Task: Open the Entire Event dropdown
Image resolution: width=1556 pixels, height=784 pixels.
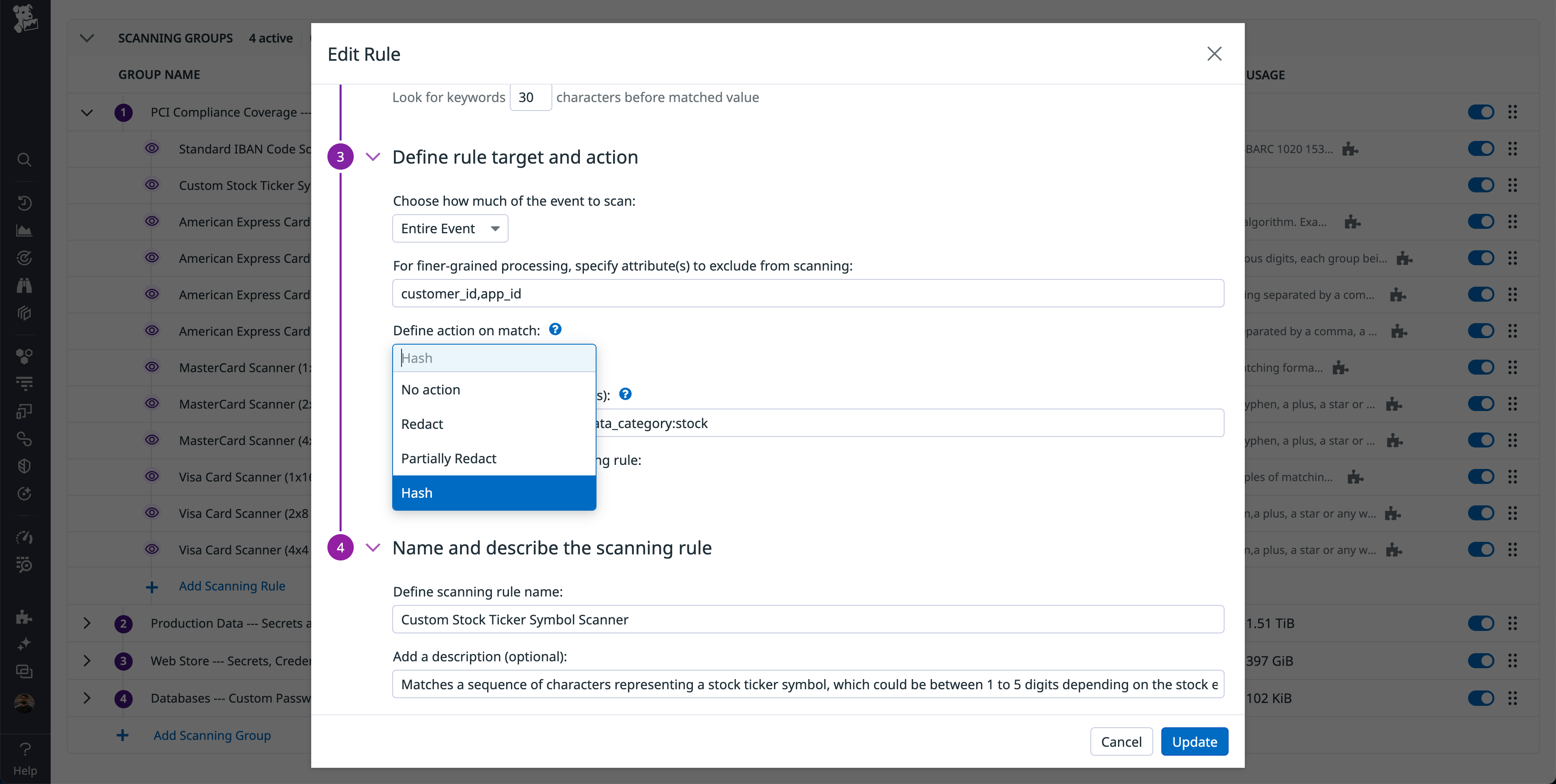Action: click(449, 228)
